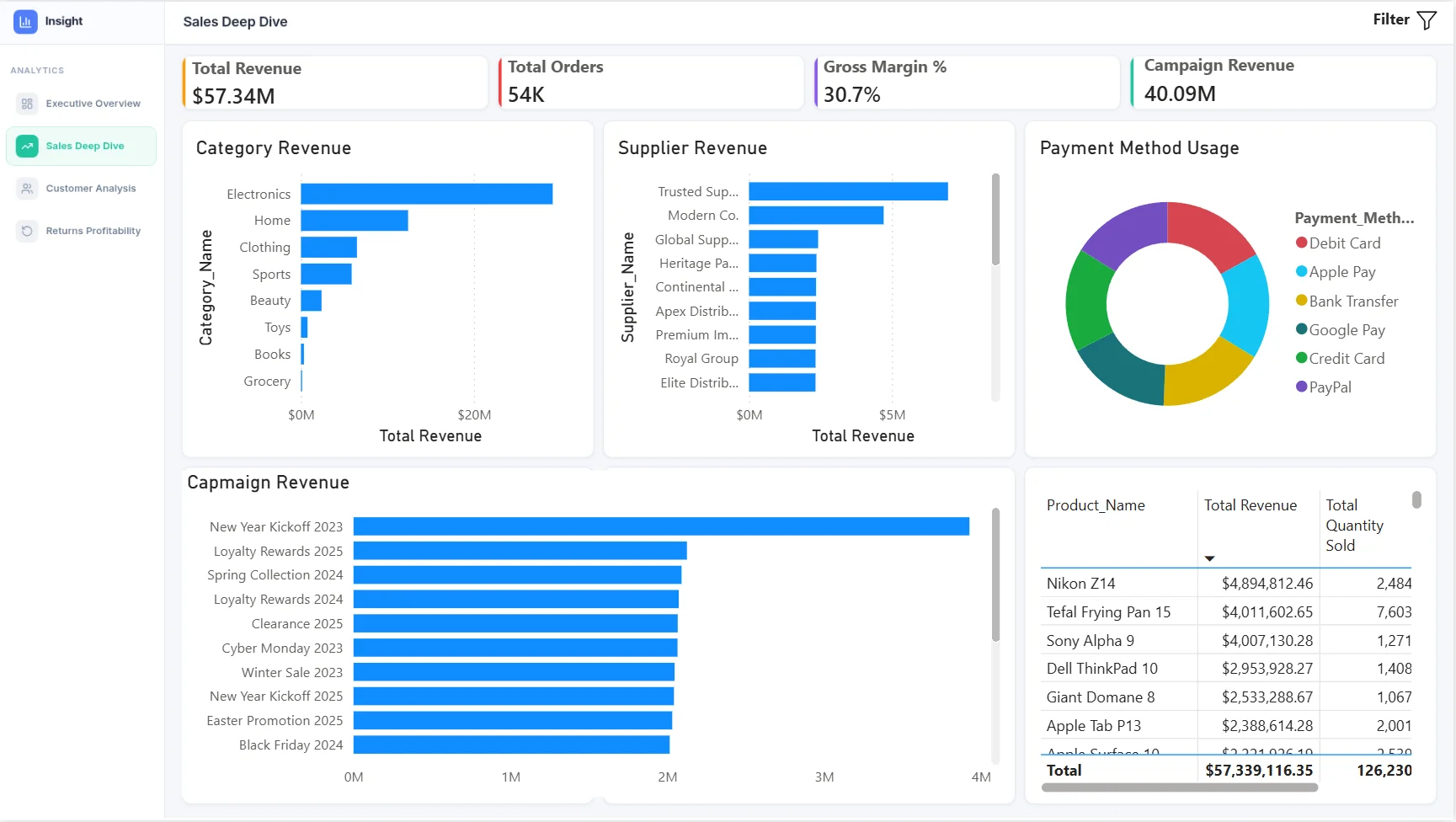Click the Grocery category label
Viewport: 1456px width, 822px height.
coord(267,381)
